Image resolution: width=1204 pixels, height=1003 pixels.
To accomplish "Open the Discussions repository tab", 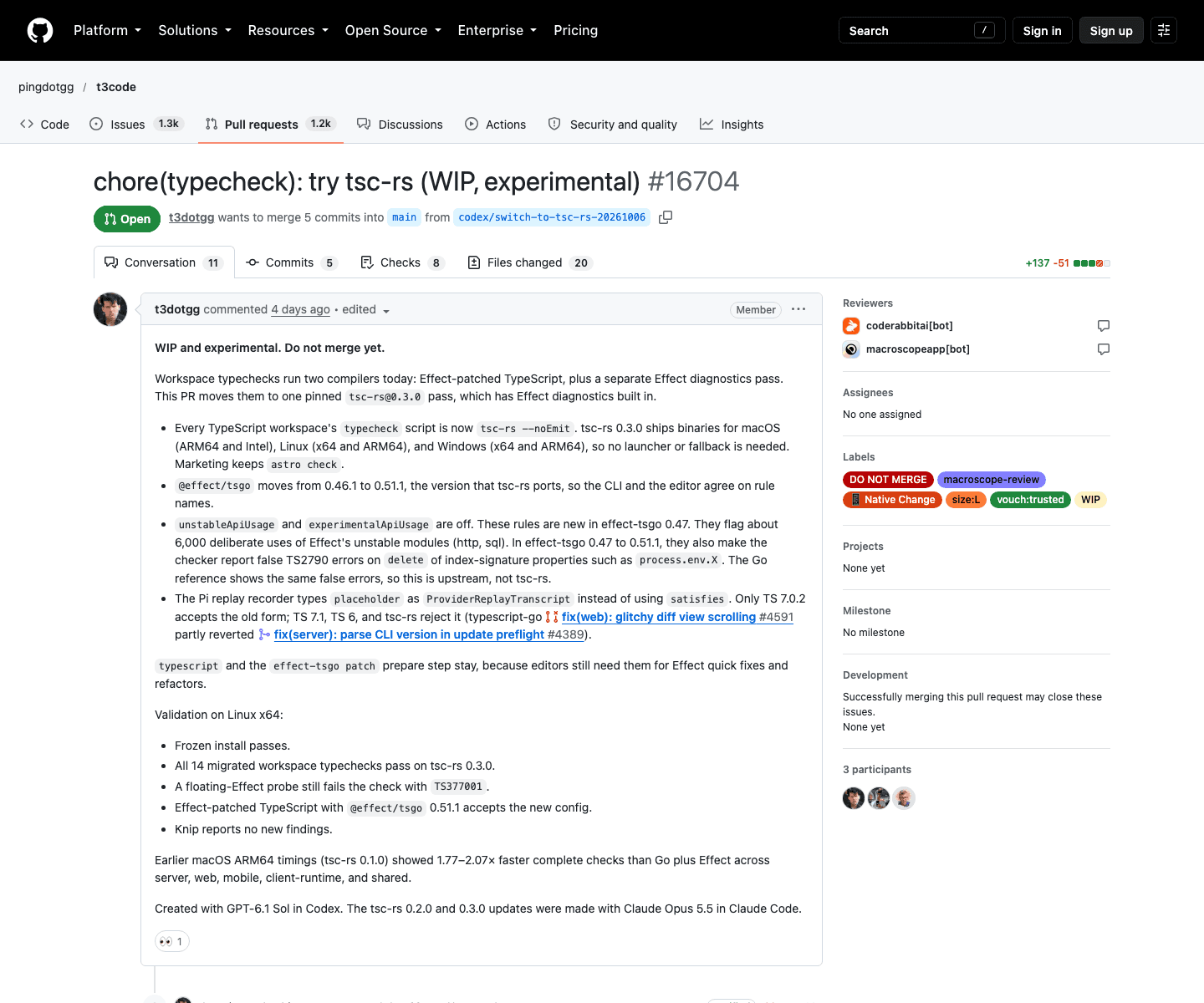I will pyautogui.click(x=400, y=124).
